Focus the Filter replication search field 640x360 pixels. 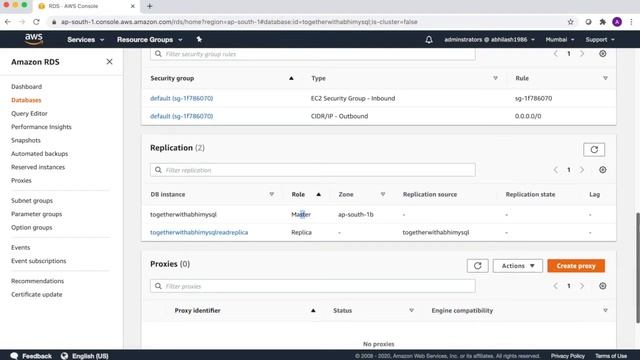click(313, 170)
